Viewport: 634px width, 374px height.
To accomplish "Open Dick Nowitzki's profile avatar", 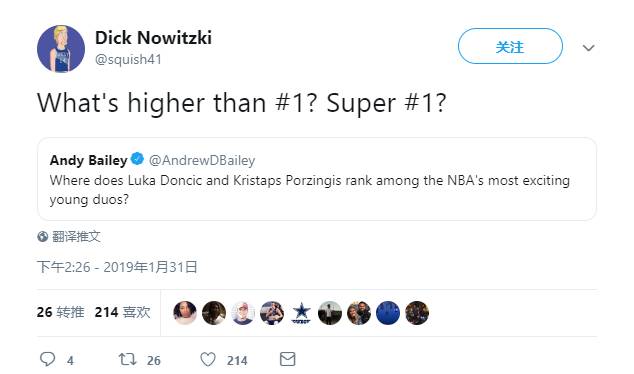I will 61,49.
